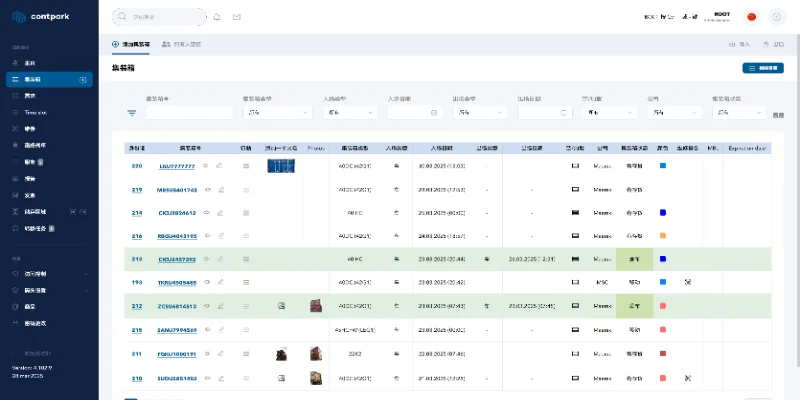Click the Chinese flag language icon
Image resolution: width=800 pixels, height=400 pixels.
pyautogui.click(x=752, y=17)
